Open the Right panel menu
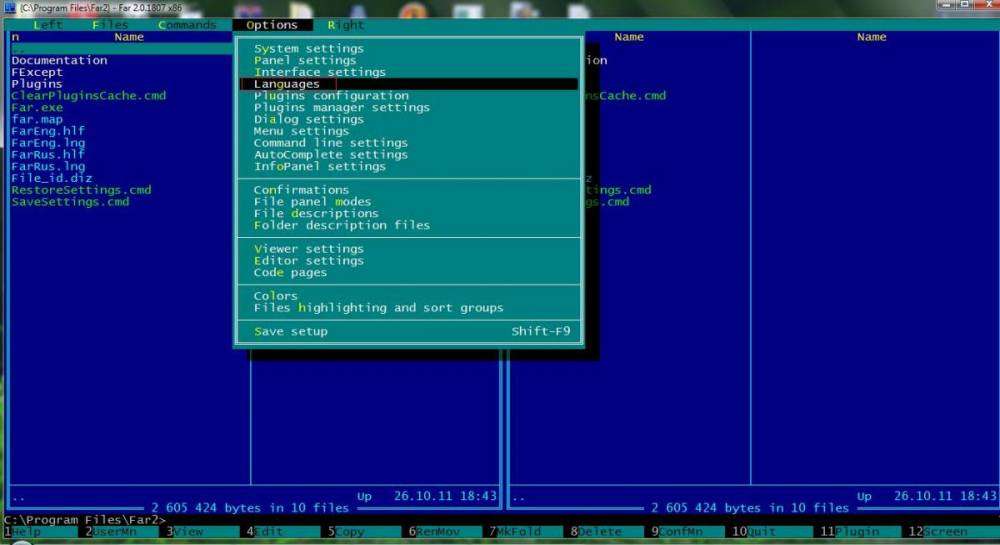This screenshot has height=545, width=1000. [x=346, y=25]
